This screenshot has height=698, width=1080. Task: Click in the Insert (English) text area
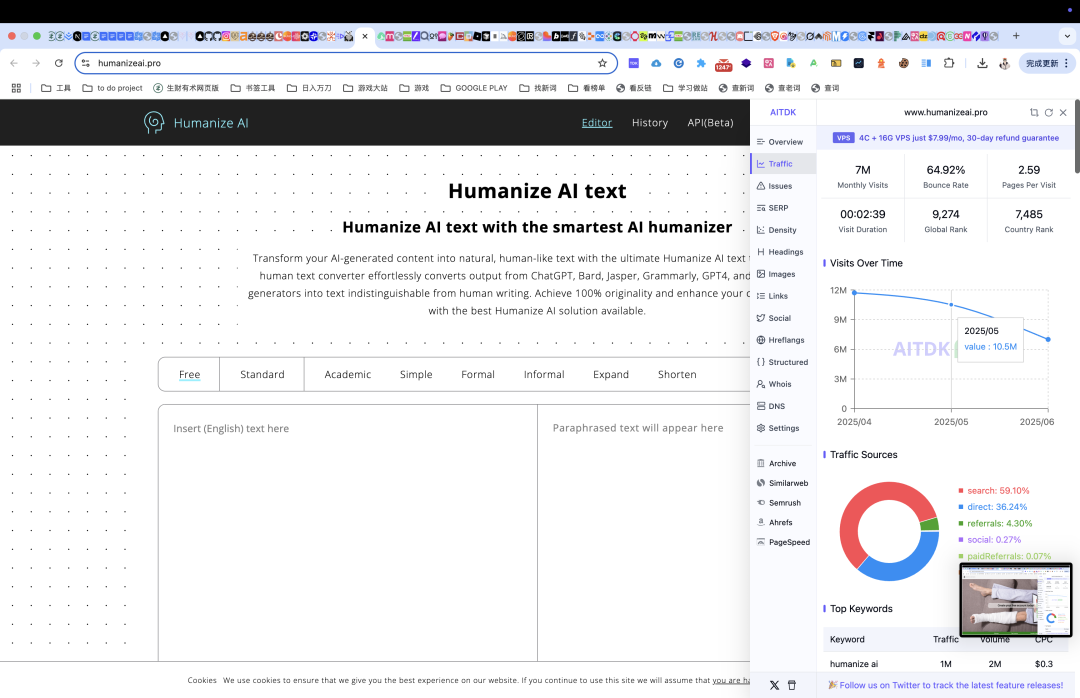tap(348, 534)
